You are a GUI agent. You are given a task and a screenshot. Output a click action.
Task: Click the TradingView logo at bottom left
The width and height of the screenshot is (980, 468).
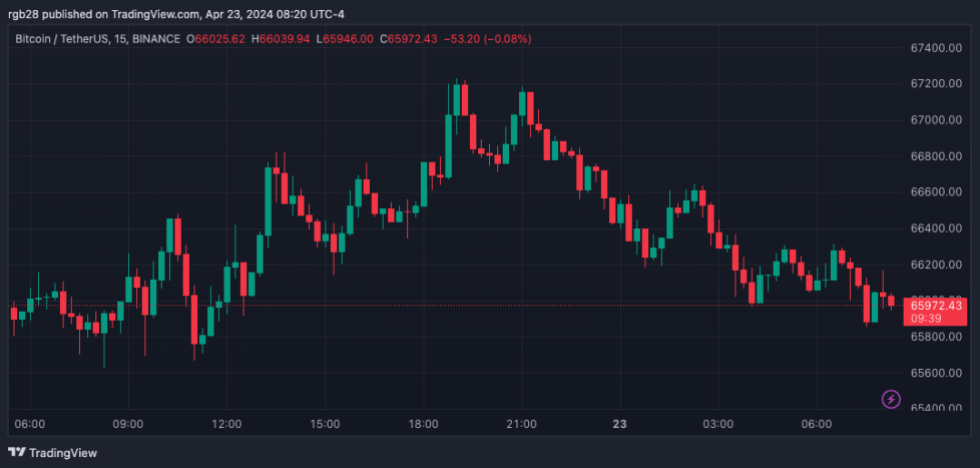coord(53,452)
